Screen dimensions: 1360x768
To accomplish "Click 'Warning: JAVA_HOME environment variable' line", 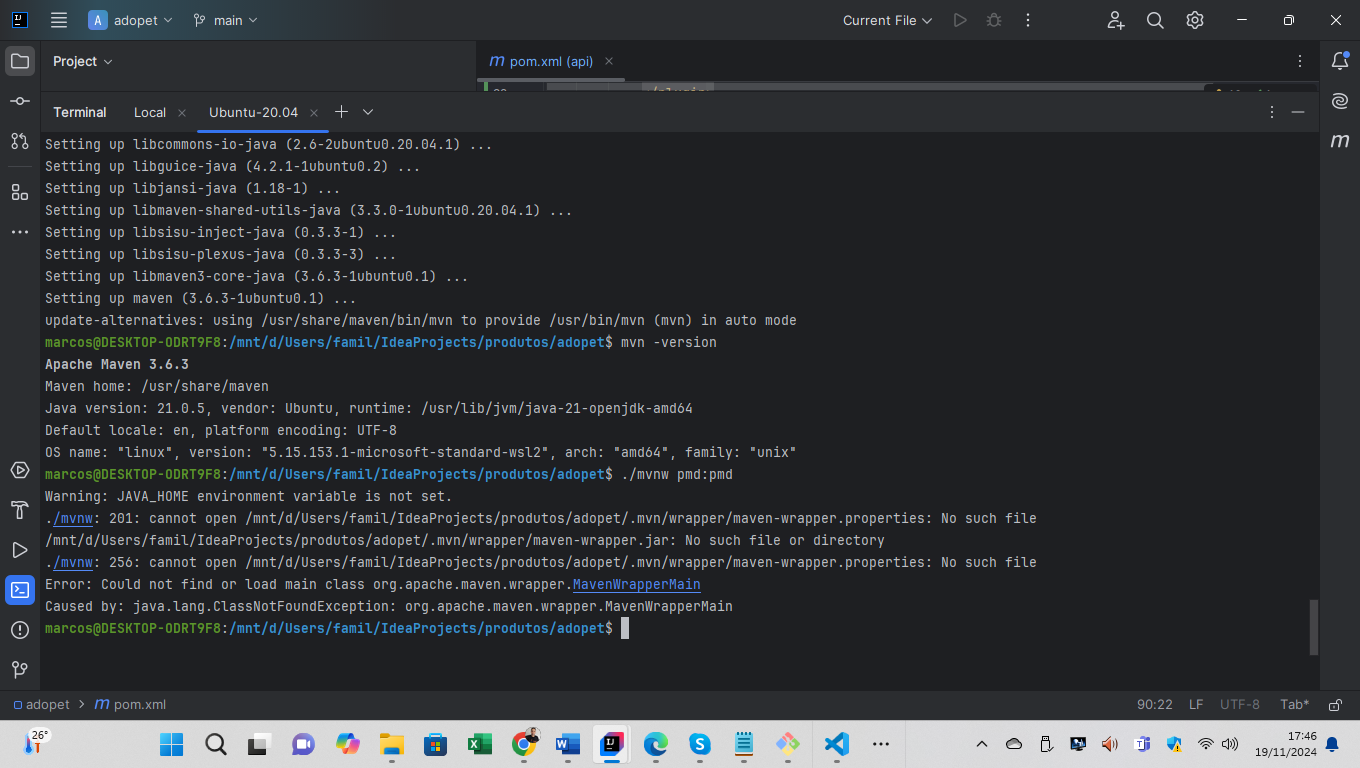I will click(x=249, y=496).
